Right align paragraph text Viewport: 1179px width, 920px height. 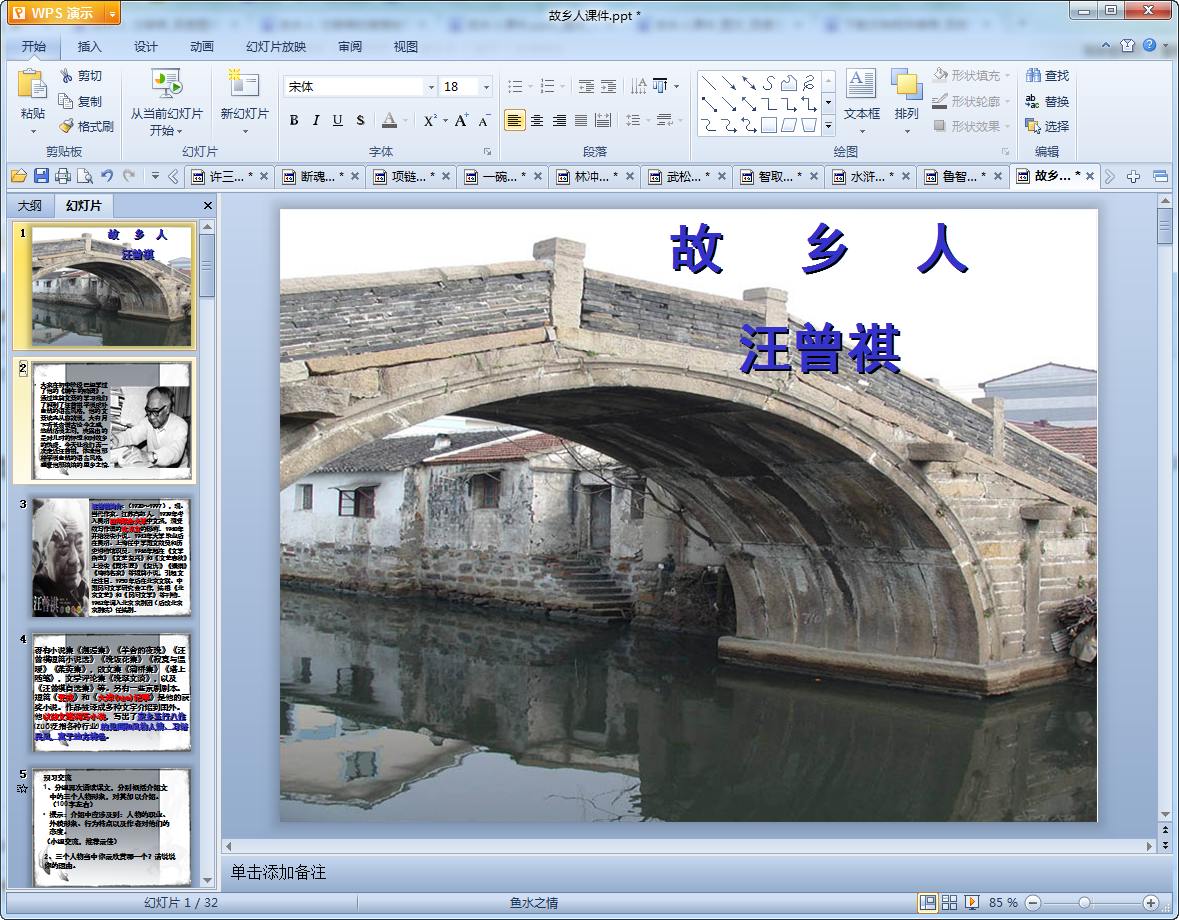[x=559, y=120]
